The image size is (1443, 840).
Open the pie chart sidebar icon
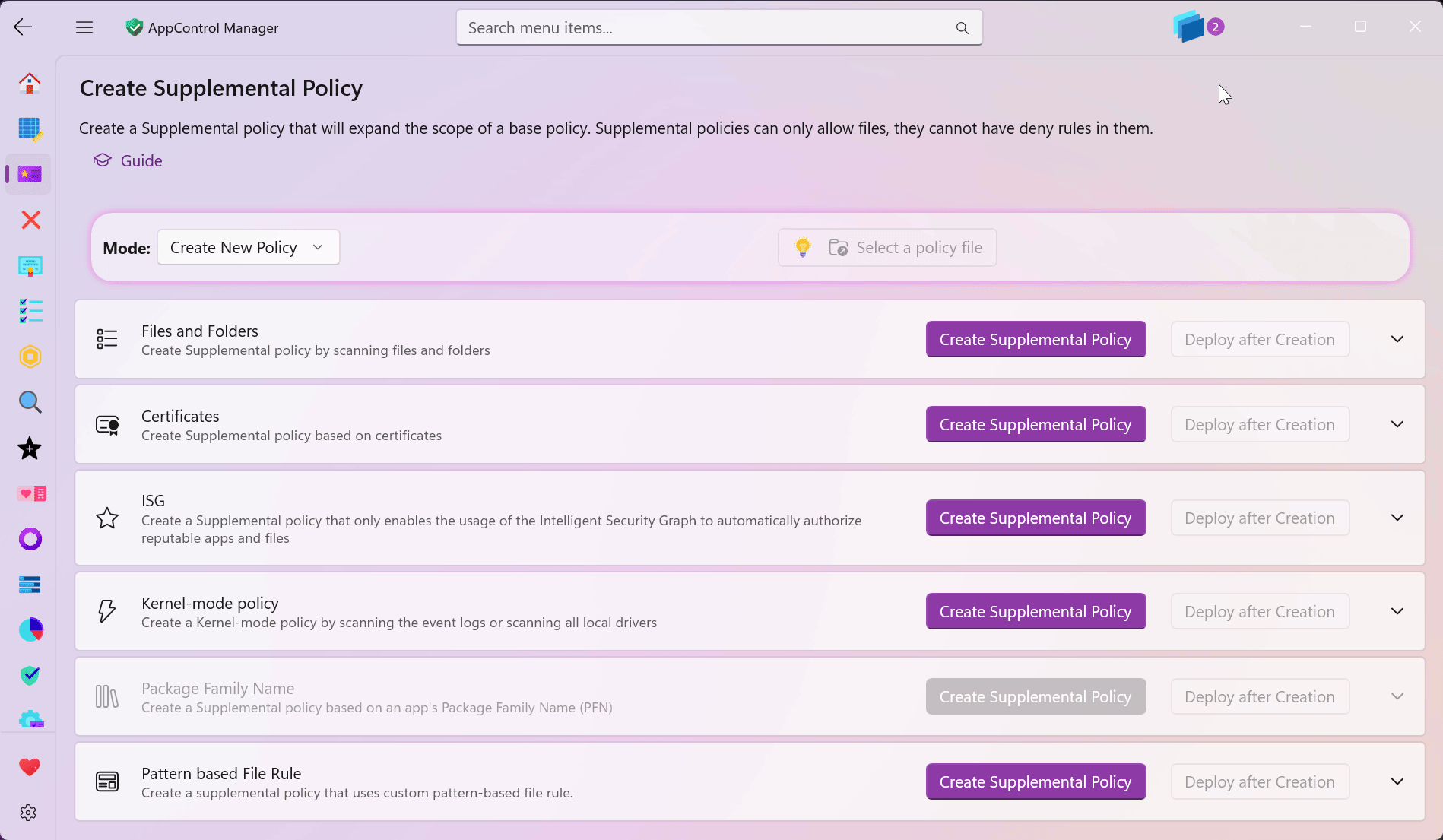30,630
